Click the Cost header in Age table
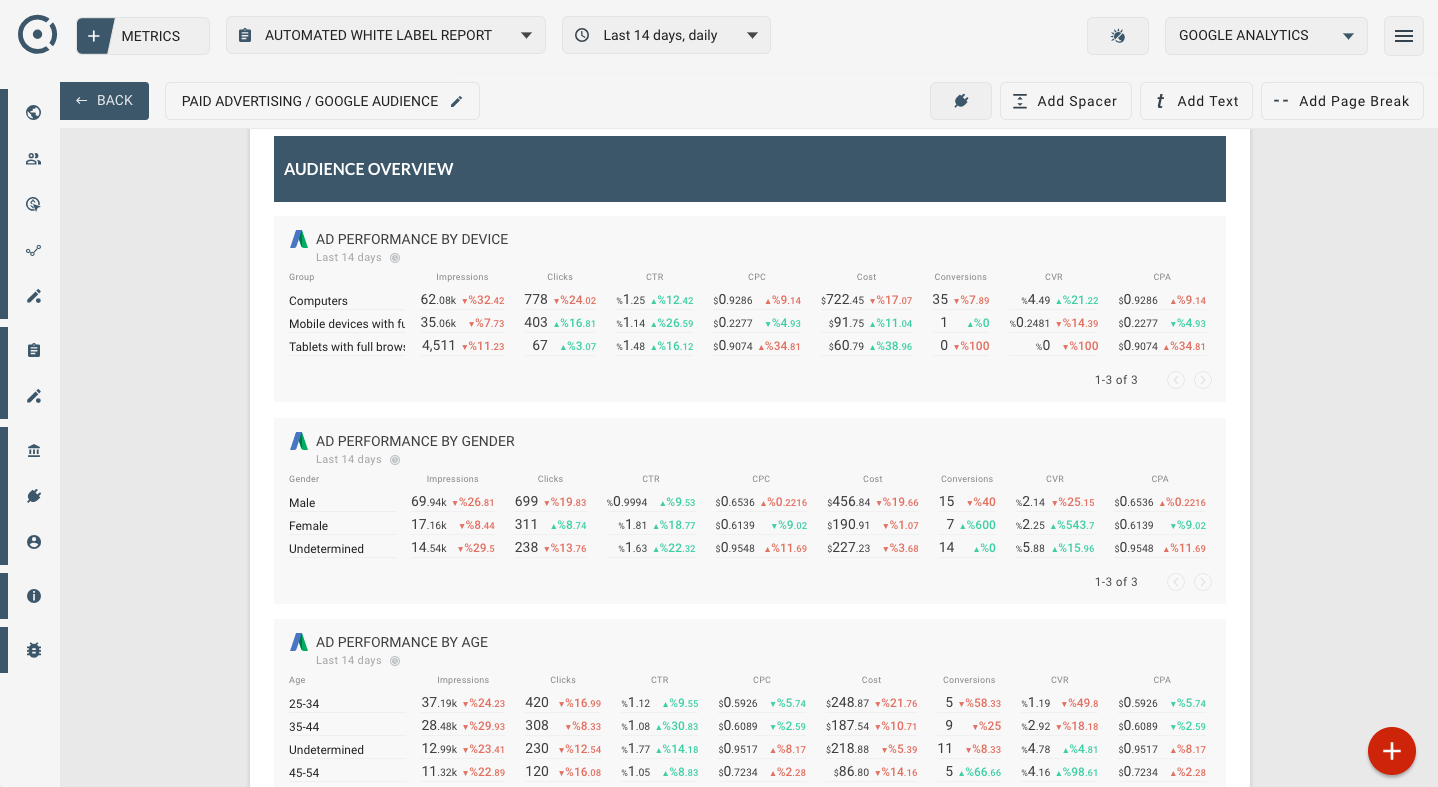 click(872, 680)
